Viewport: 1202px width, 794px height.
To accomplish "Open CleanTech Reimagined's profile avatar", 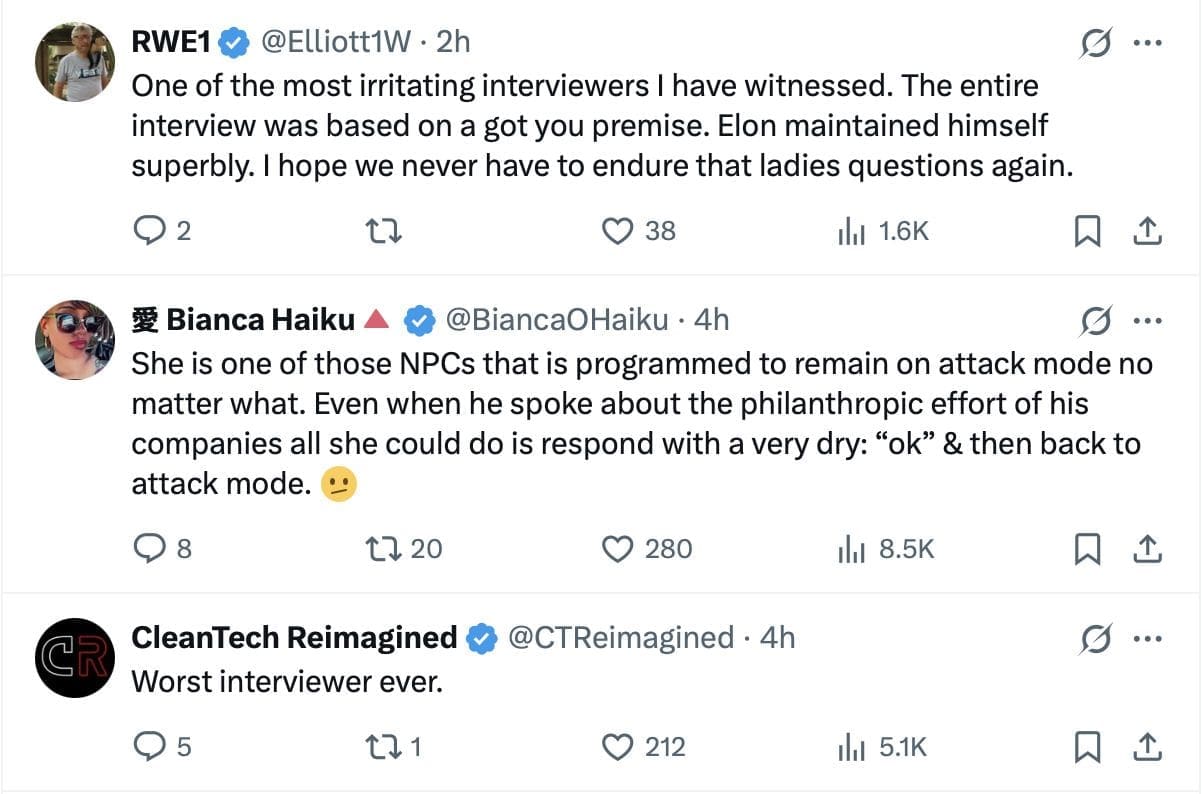I will (75, 657).
